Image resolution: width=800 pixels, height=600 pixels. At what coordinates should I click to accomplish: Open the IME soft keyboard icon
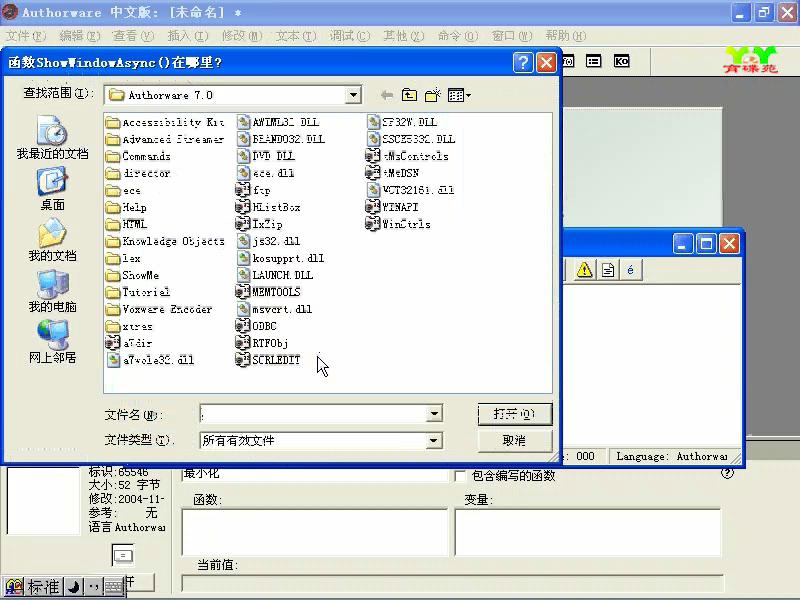[x=114, y=587]
